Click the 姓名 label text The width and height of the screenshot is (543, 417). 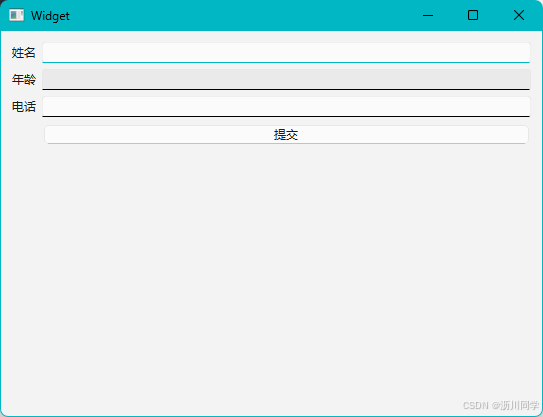tap(24, 53)
